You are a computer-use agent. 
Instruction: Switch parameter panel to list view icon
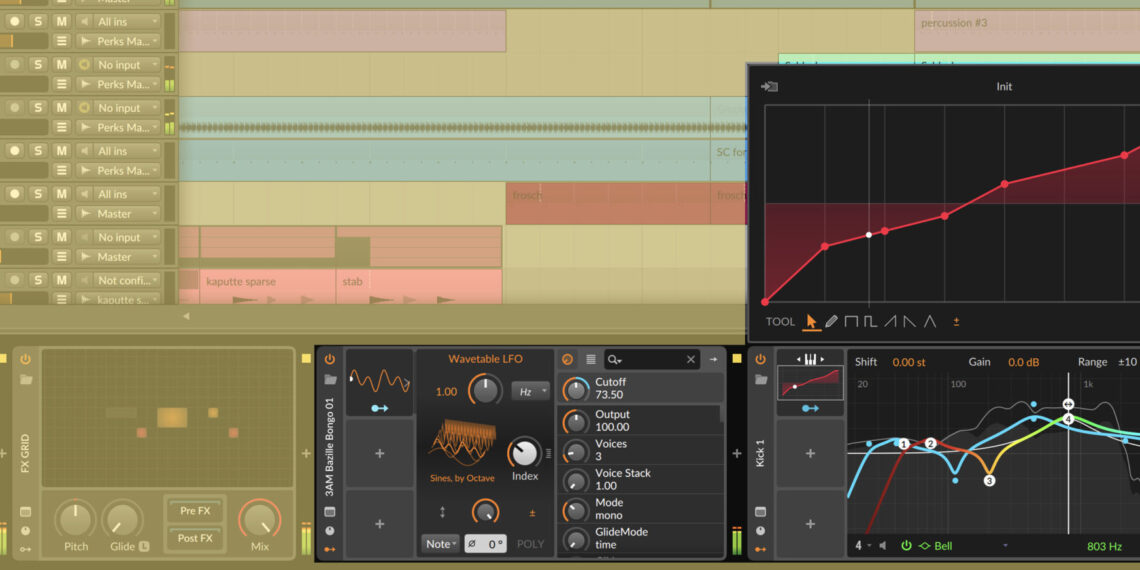pos(591,359)
